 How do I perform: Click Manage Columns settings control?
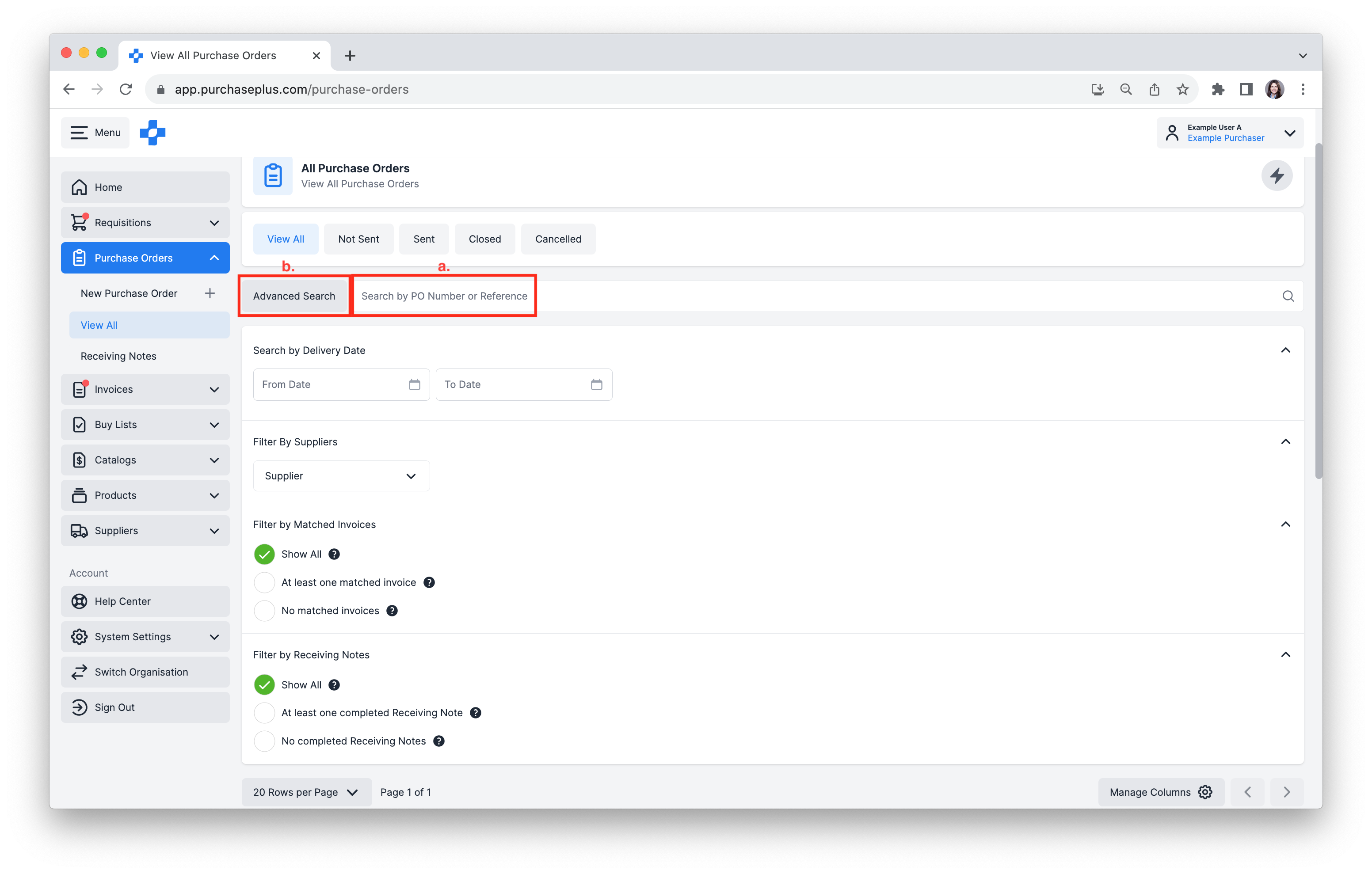(1207, 792)
